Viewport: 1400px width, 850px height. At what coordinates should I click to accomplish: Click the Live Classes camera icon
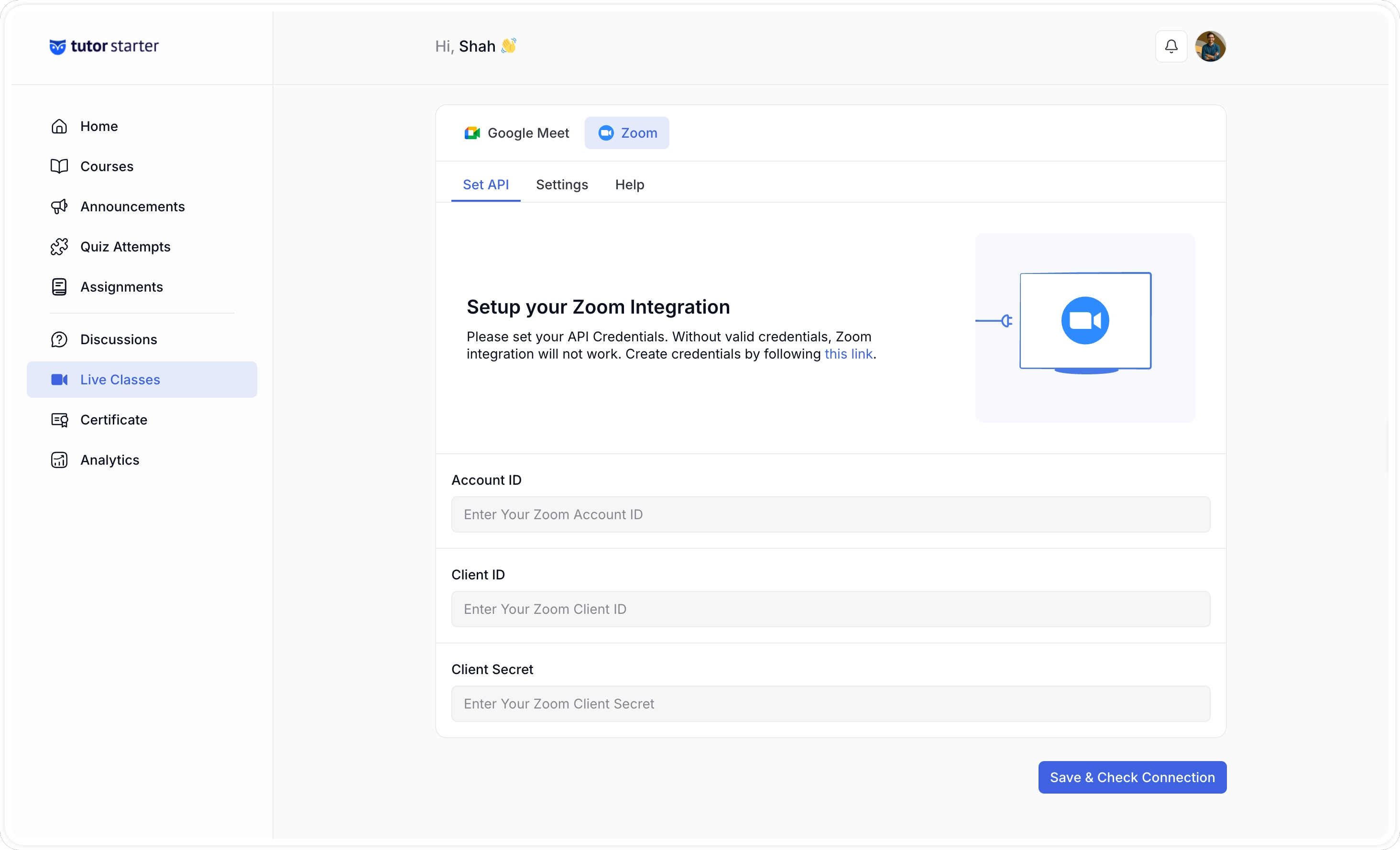coord(59,380)
